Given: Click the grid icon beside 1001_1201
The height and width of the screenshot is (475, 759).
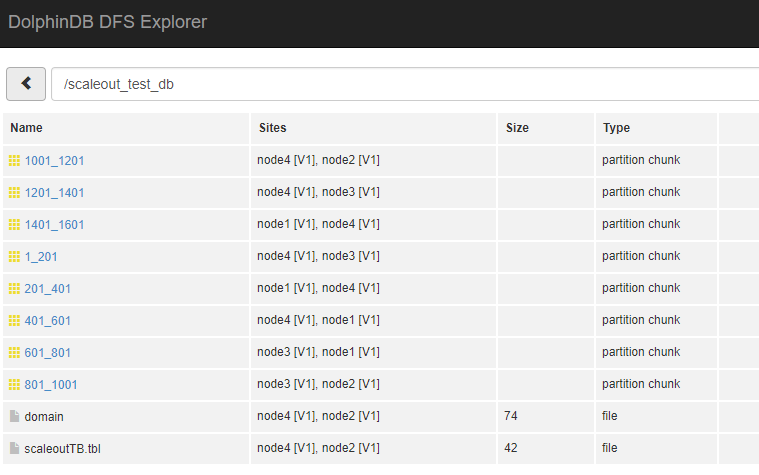Looking at the screenshot, I should click(14, 161).
